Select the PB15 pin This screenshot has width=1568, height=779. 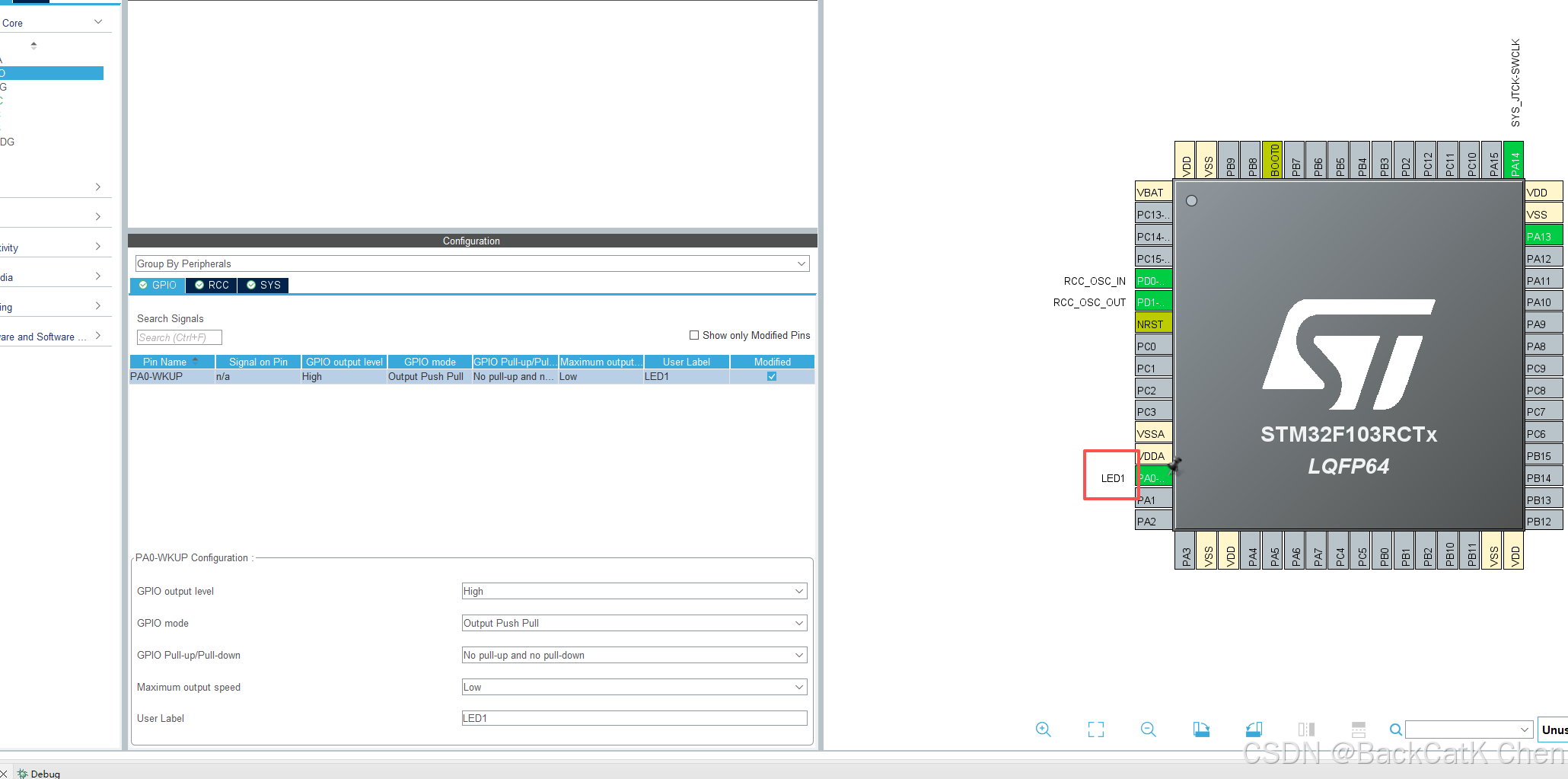1544,456
